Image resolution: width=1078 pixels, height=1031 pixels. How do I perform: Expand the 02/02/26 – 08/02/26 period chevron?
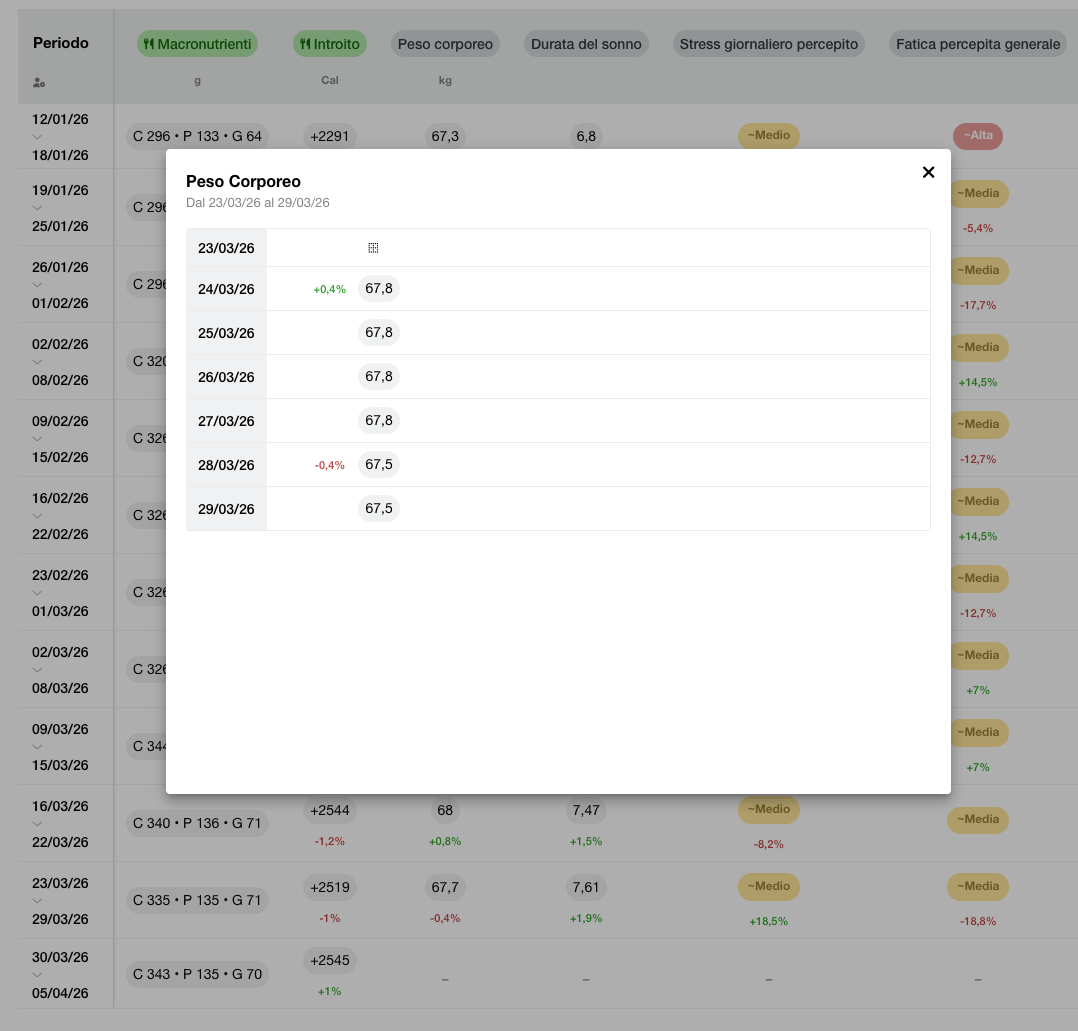coord(37,362)
